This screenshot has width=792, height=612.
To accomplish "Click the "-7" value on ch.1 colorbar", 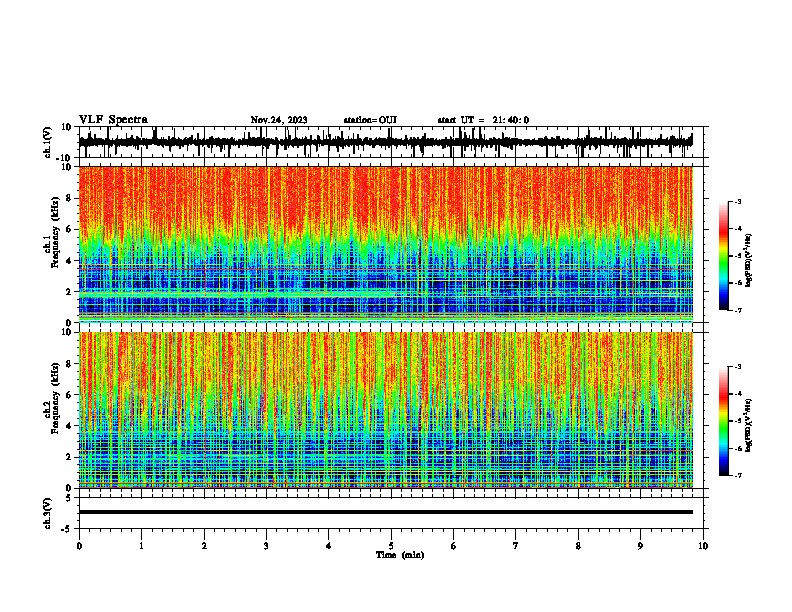I will coord(738,310).
